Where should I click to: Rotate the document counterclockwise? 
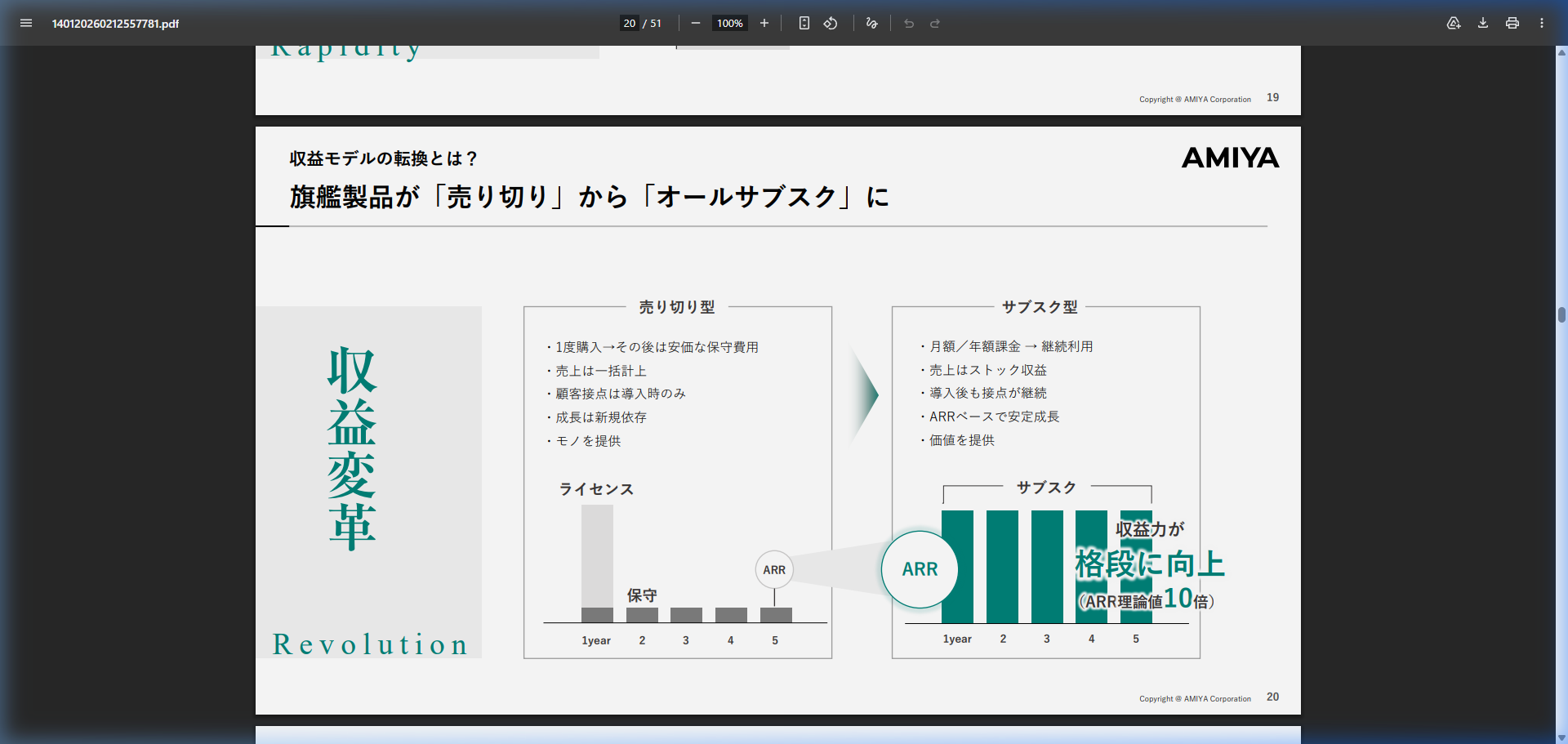[x=830, y=23]
